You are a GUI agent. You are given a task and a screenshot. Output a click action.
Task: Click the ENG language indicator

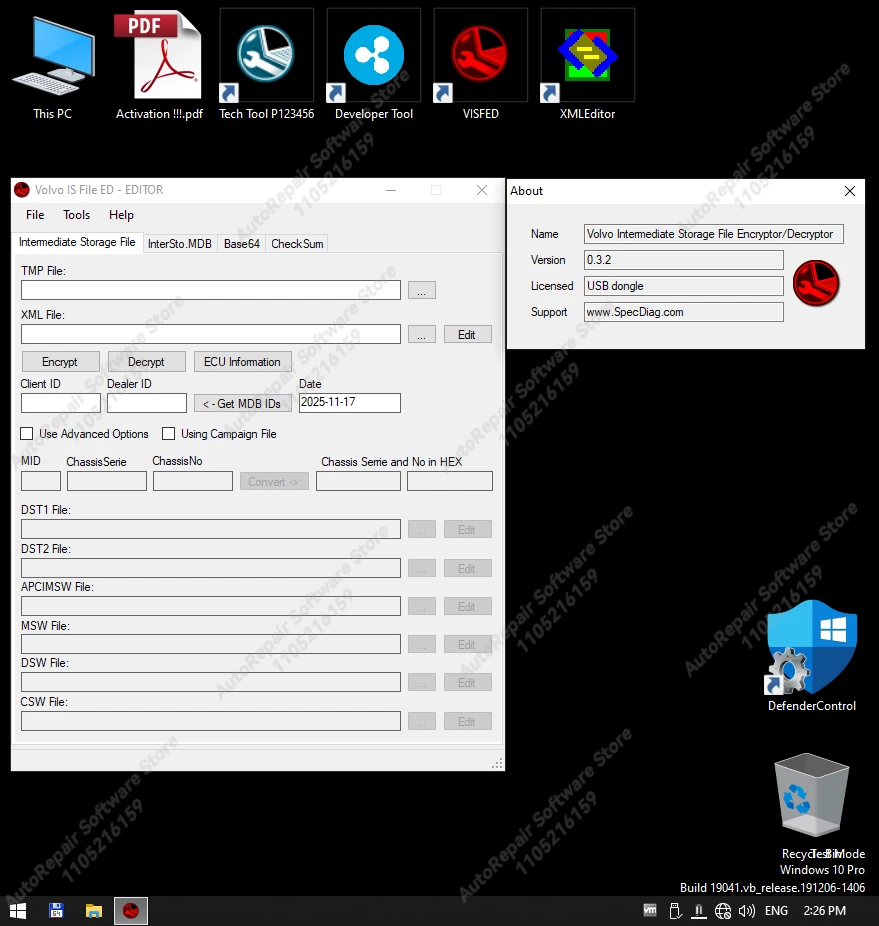click(x=776, y=911)
